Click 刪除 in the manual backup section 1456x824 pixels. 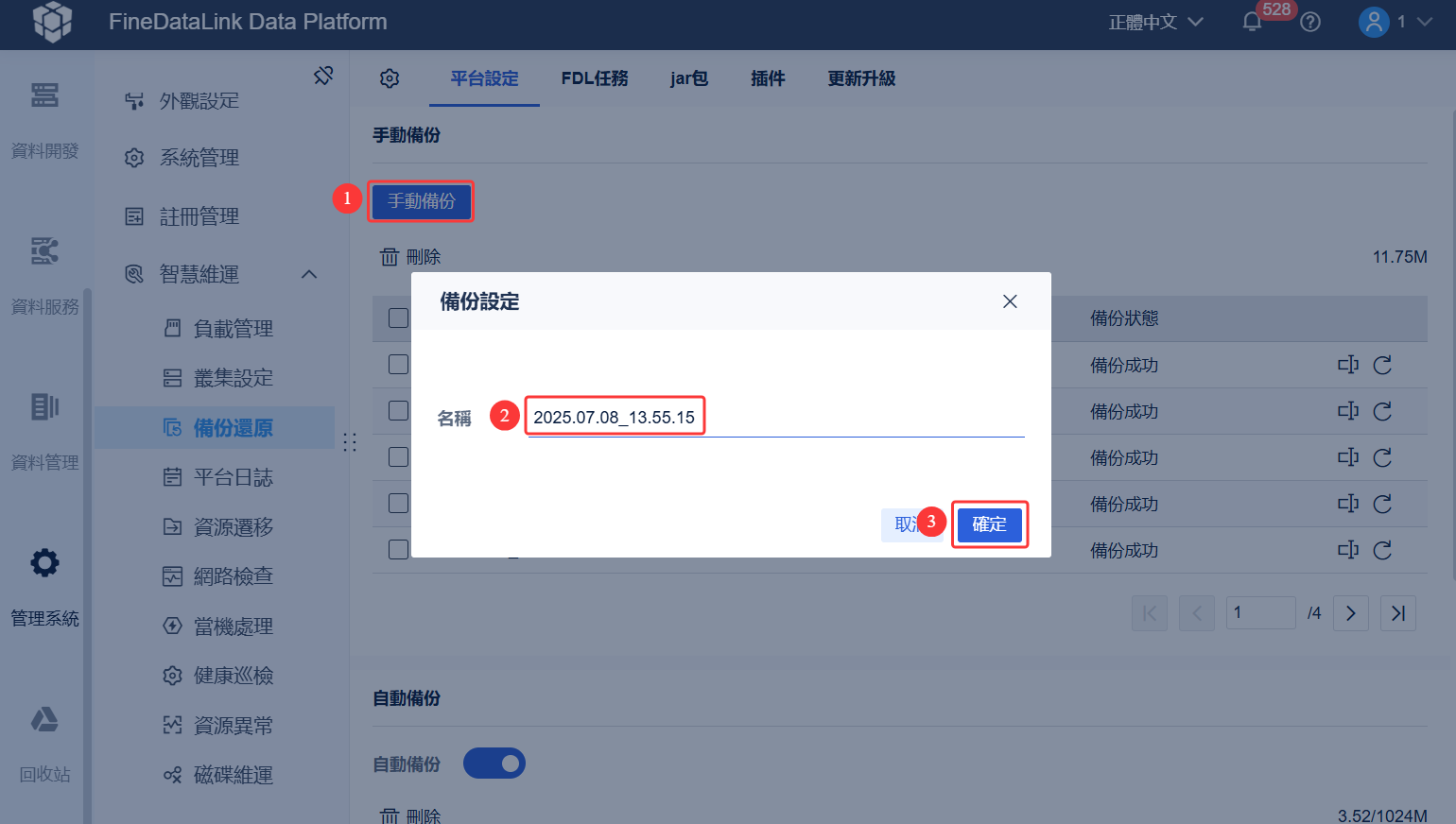click(x=410, y=257)
